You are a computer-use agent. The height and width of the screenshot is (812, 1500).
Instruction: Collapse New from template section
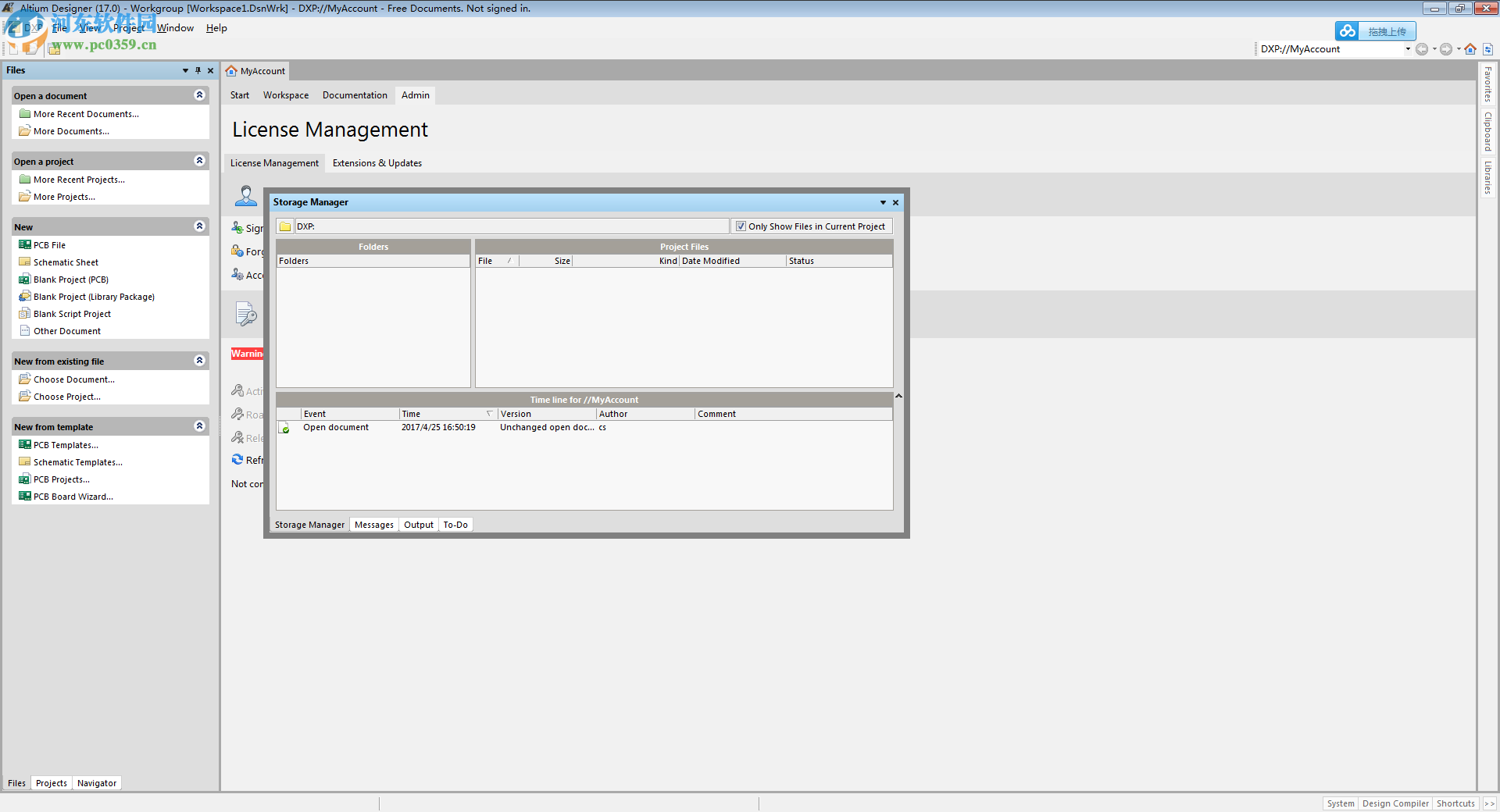click(199, 426)
